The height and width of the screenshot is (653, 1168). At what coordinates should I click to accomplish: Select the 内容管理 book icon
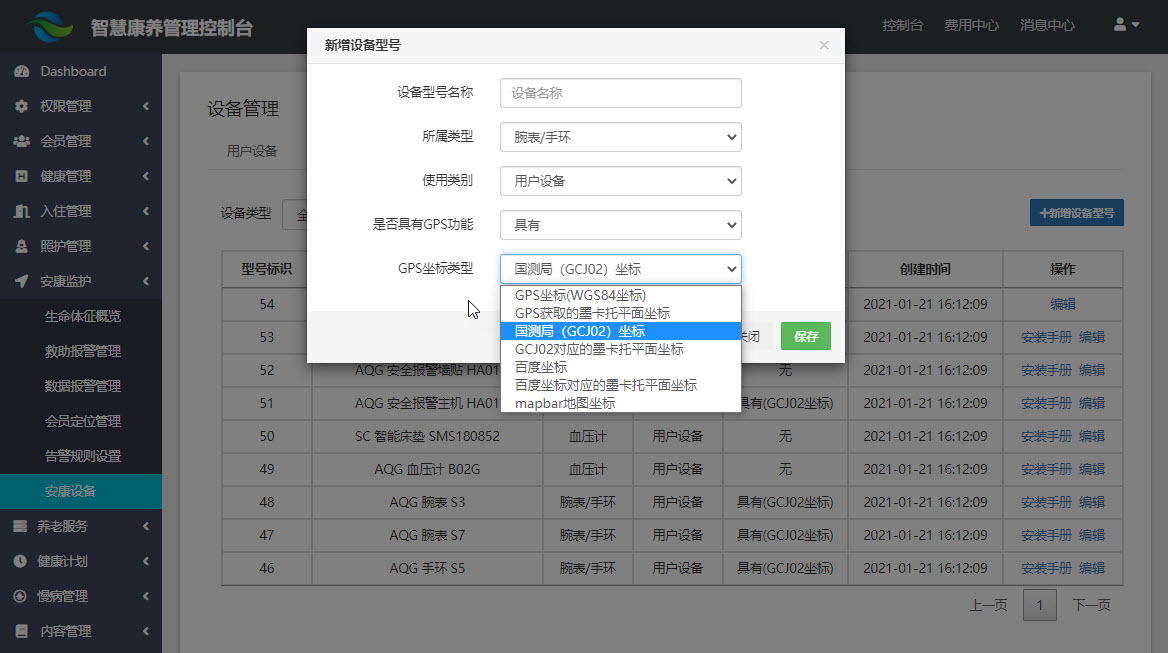[x=22, y=631]
